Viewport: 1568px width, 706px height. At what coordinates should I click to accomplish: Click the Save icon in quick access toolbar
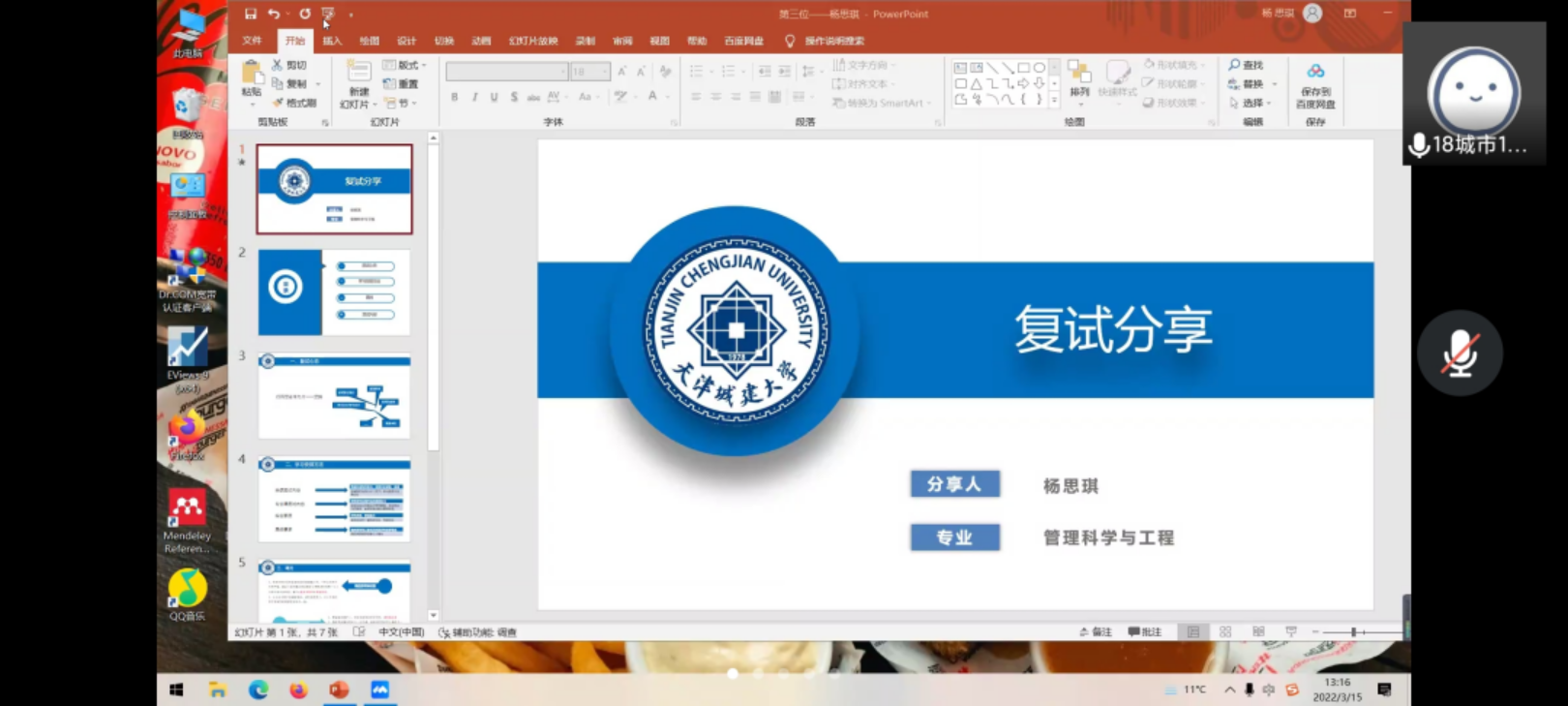pos(251,14)
